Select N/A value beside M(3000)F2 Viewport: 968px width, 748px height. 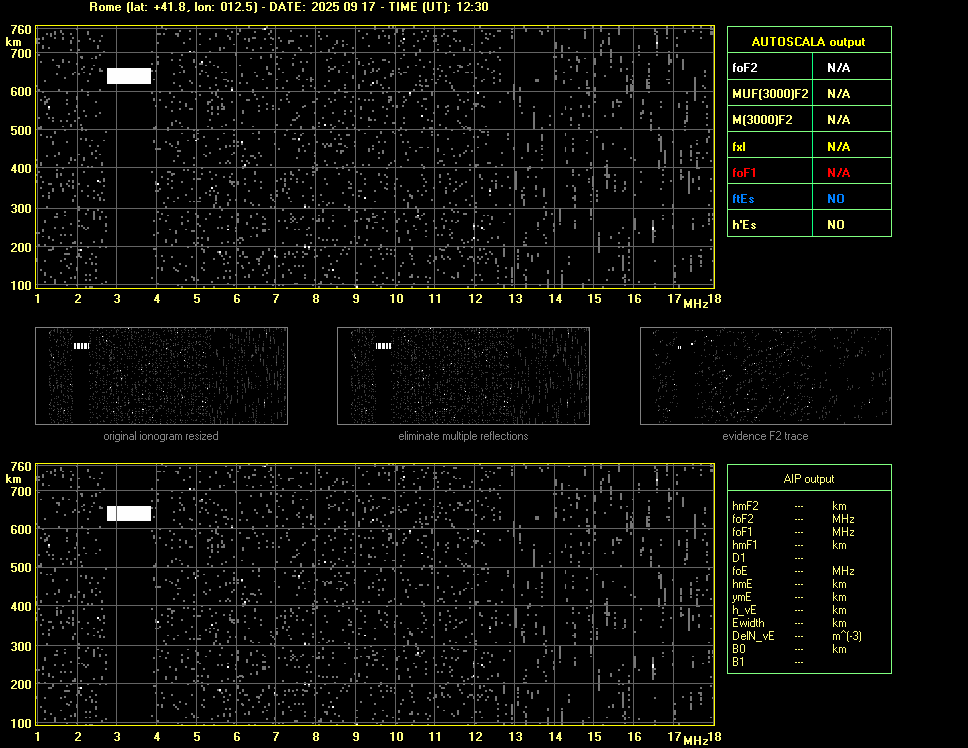[x=838, y=120]
